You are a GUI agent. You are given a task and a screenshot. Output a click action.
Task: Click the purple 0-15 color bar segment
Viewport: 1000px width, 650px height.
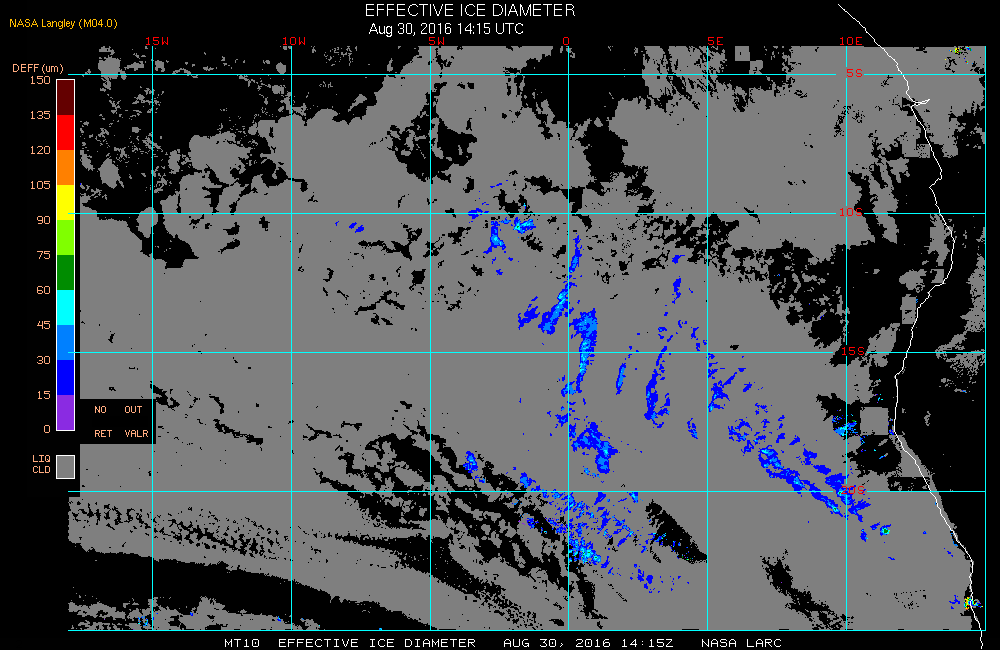click(x=66, y=413)
